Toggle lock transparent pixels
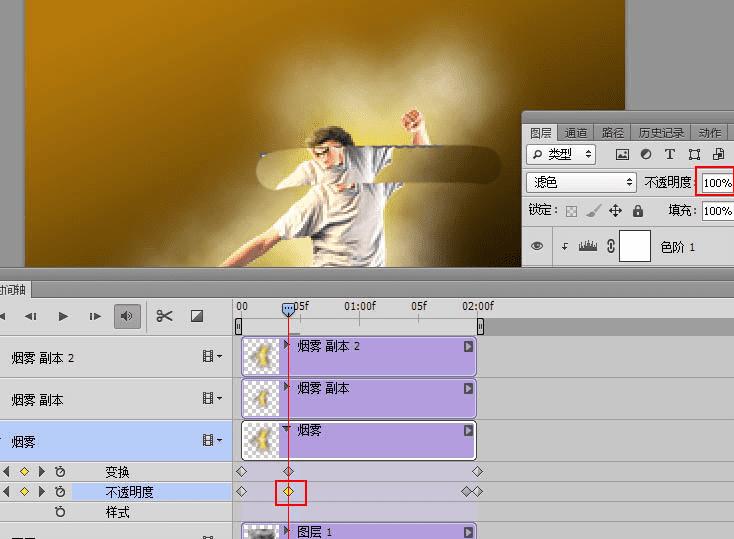 point(572,211)
